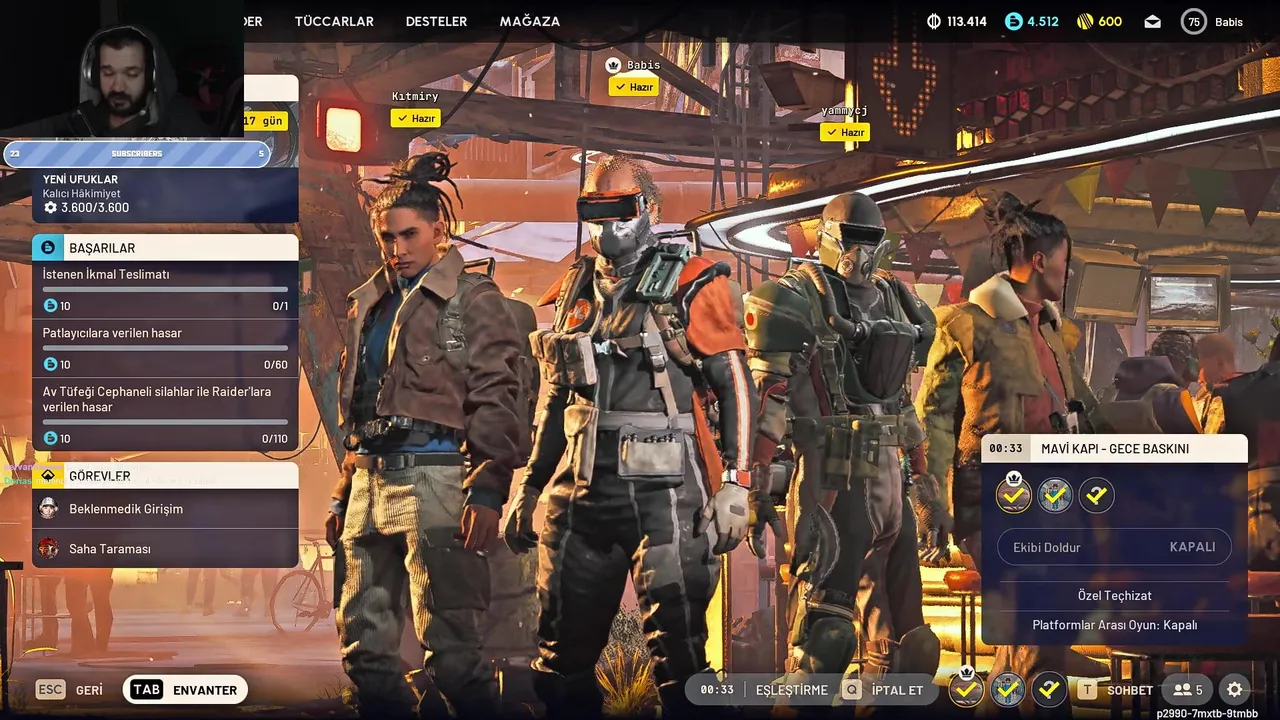The height and width of the screenshot is (720, 1280).
Task: Click the Babis profile name in header
Action: tap(1229, 21)
